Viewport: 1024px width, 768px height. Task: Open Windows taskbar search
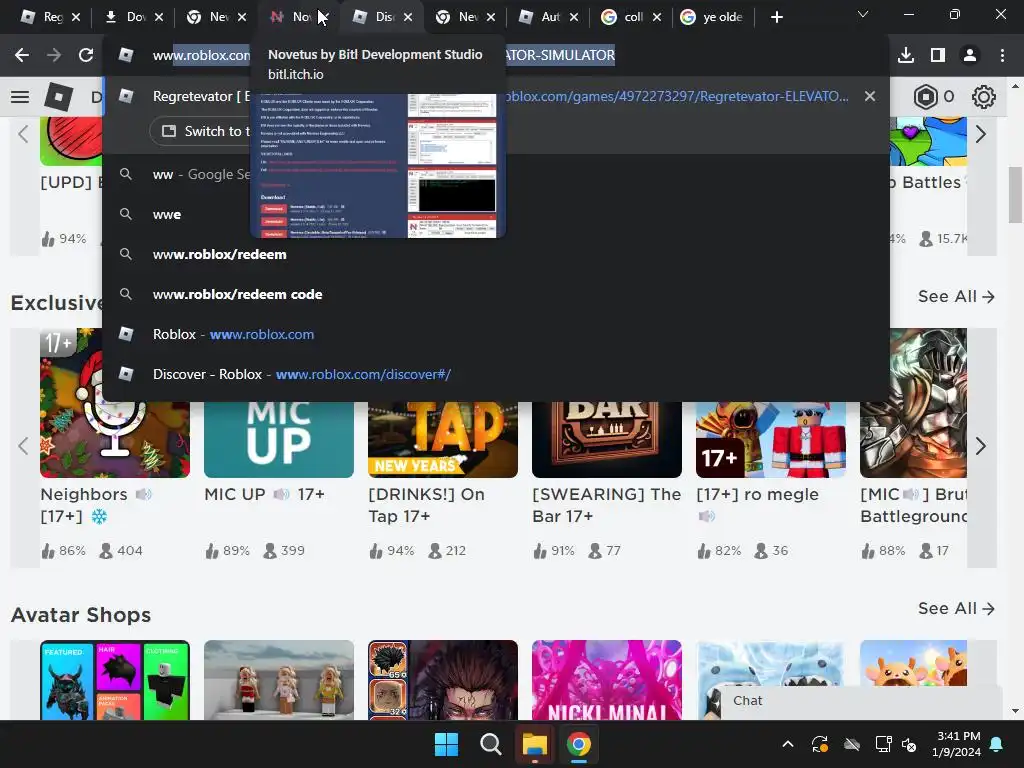tap(490, 744)
